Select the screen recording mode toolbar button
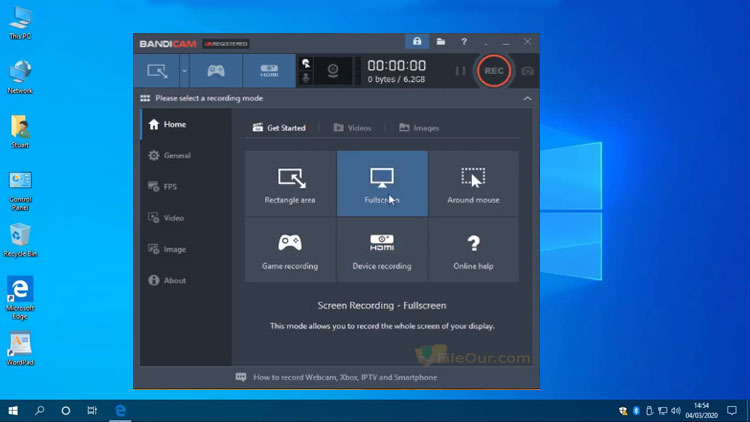 pyautogui.click(x=157, y=71)
